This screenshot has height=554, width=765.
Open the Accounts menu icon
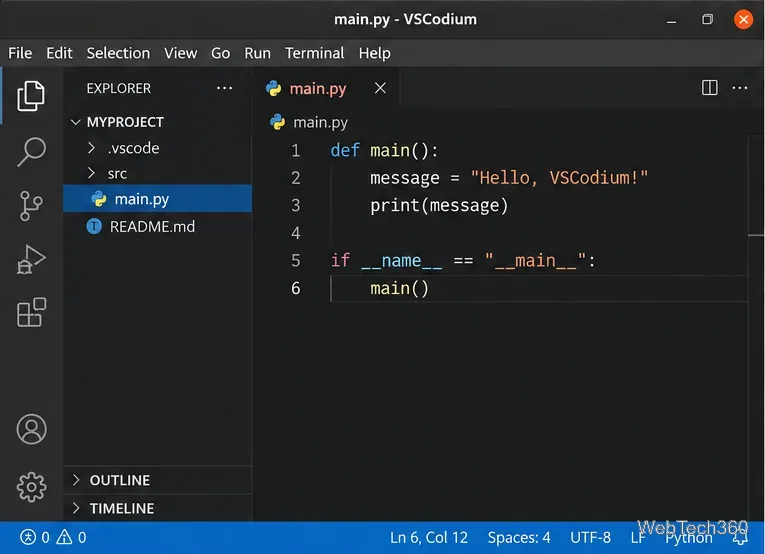click(32, 429)
